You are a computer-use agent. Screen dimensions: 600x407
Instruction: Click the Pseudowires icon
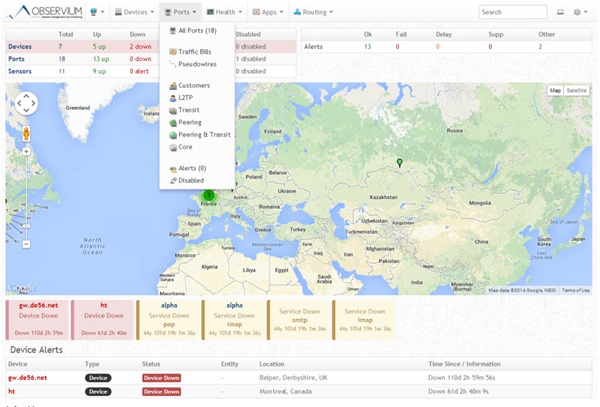click(173, 64)
